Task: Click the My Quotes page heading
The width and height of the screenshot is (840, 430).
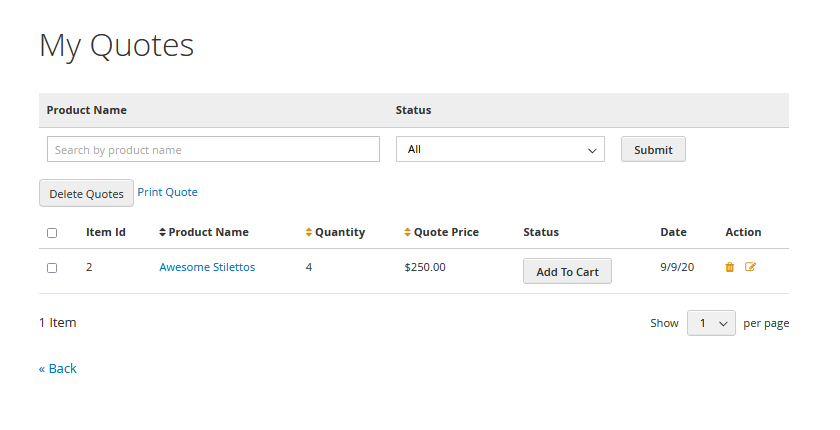Action: pyautogui.click(x=116, y=45)
